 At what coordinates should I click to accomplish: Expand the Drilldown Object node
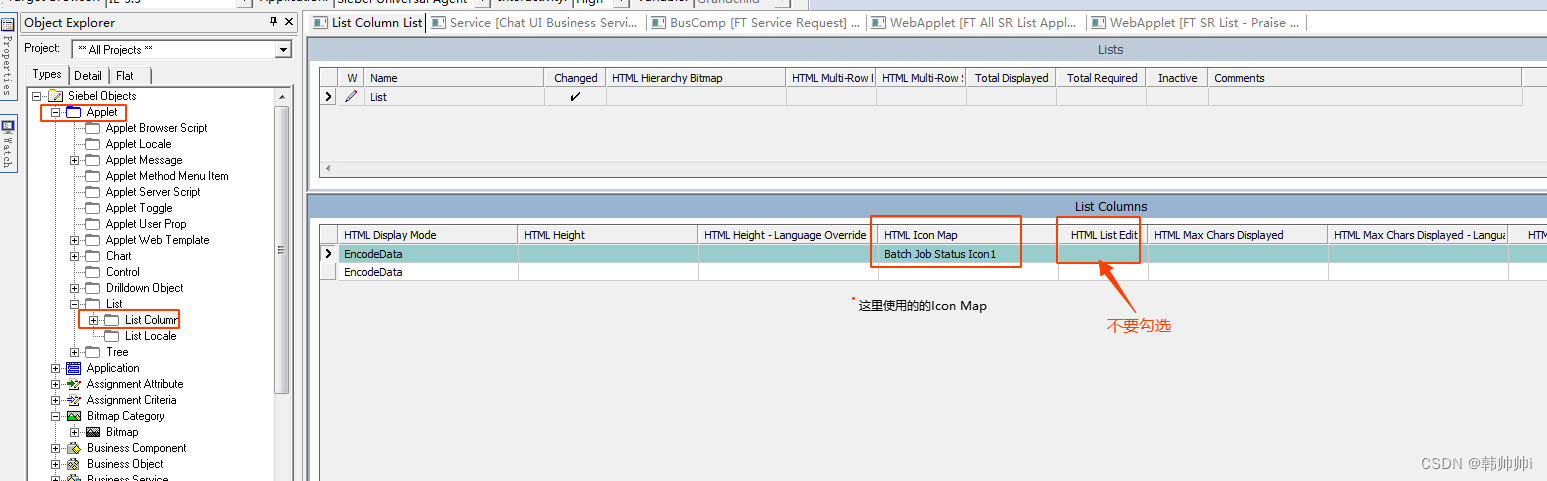(75, 288)
